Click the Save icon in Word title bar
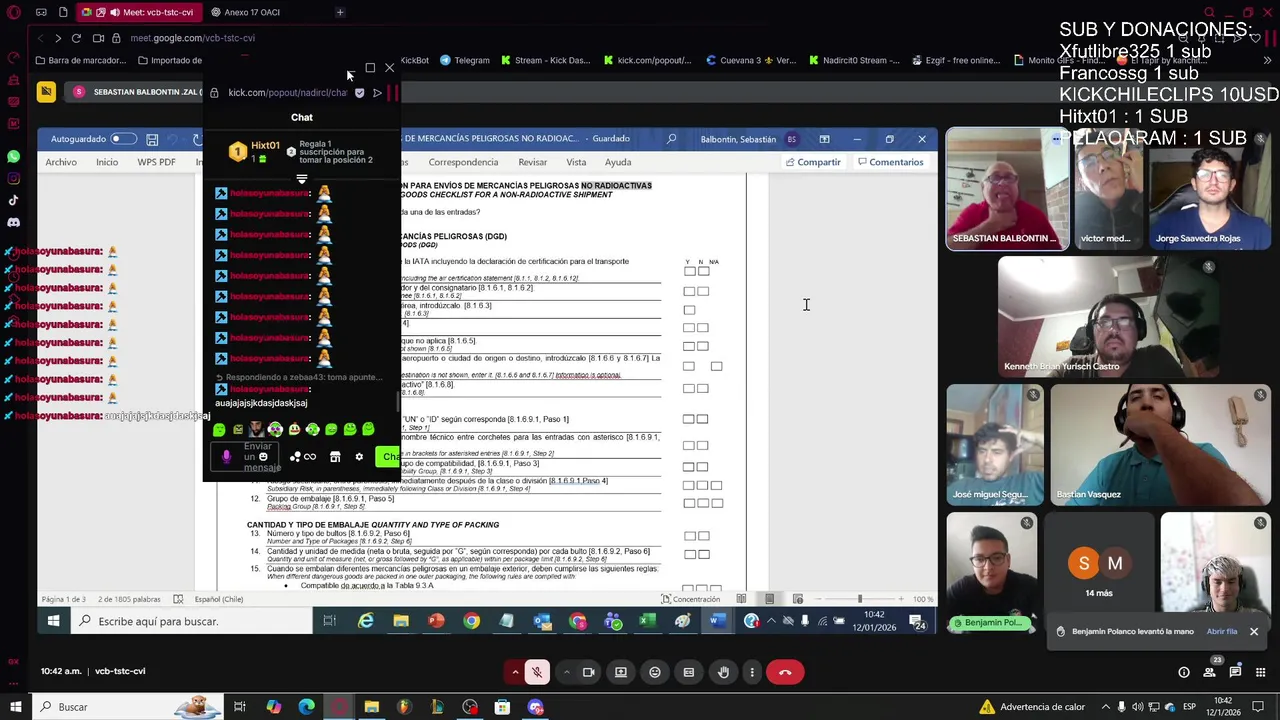The width and height of the screenshot is (1280, 720). 152,139
